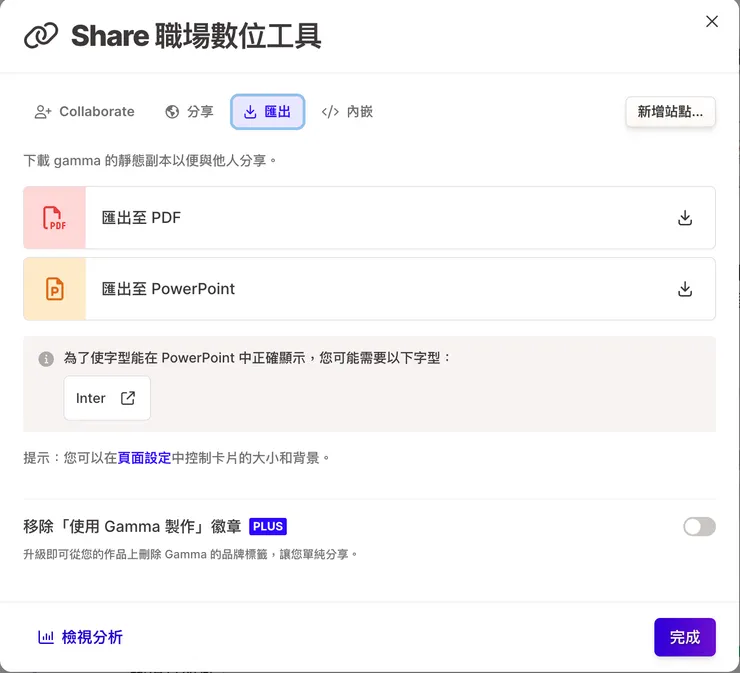740x673 pixels.
Task: Toggle 移除「使用 Gamma 製作」徽章 switch
Action: tap(699, 527)
